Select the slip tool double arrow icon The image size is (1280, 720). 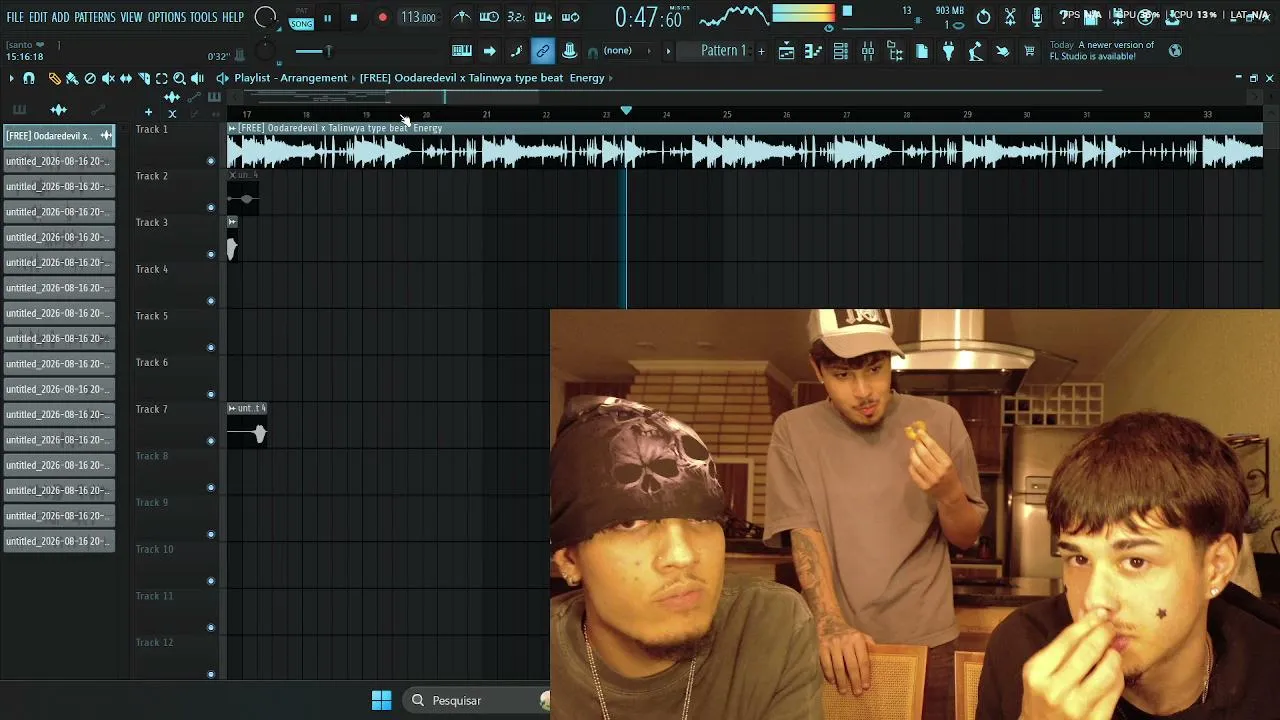click(x=126, y=78)
